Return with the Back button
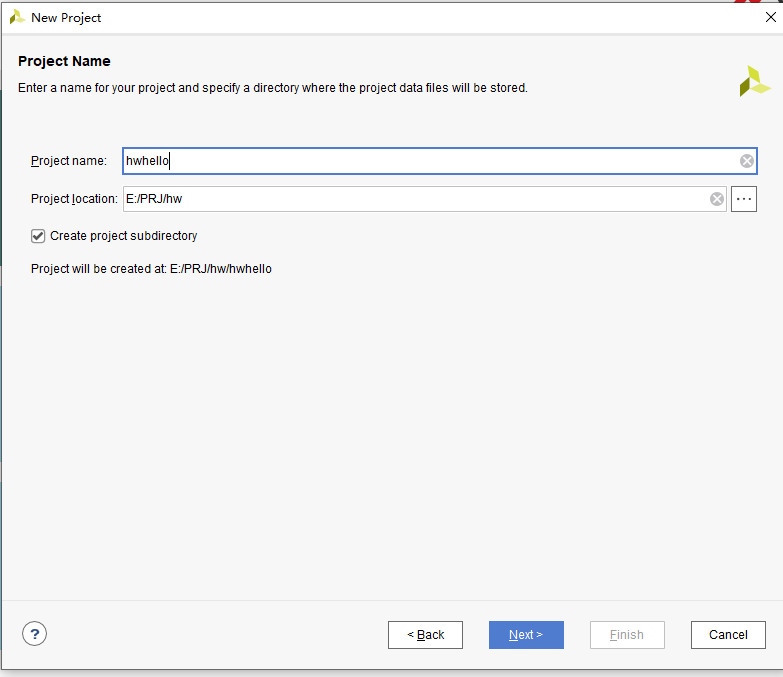 [425, 635]
